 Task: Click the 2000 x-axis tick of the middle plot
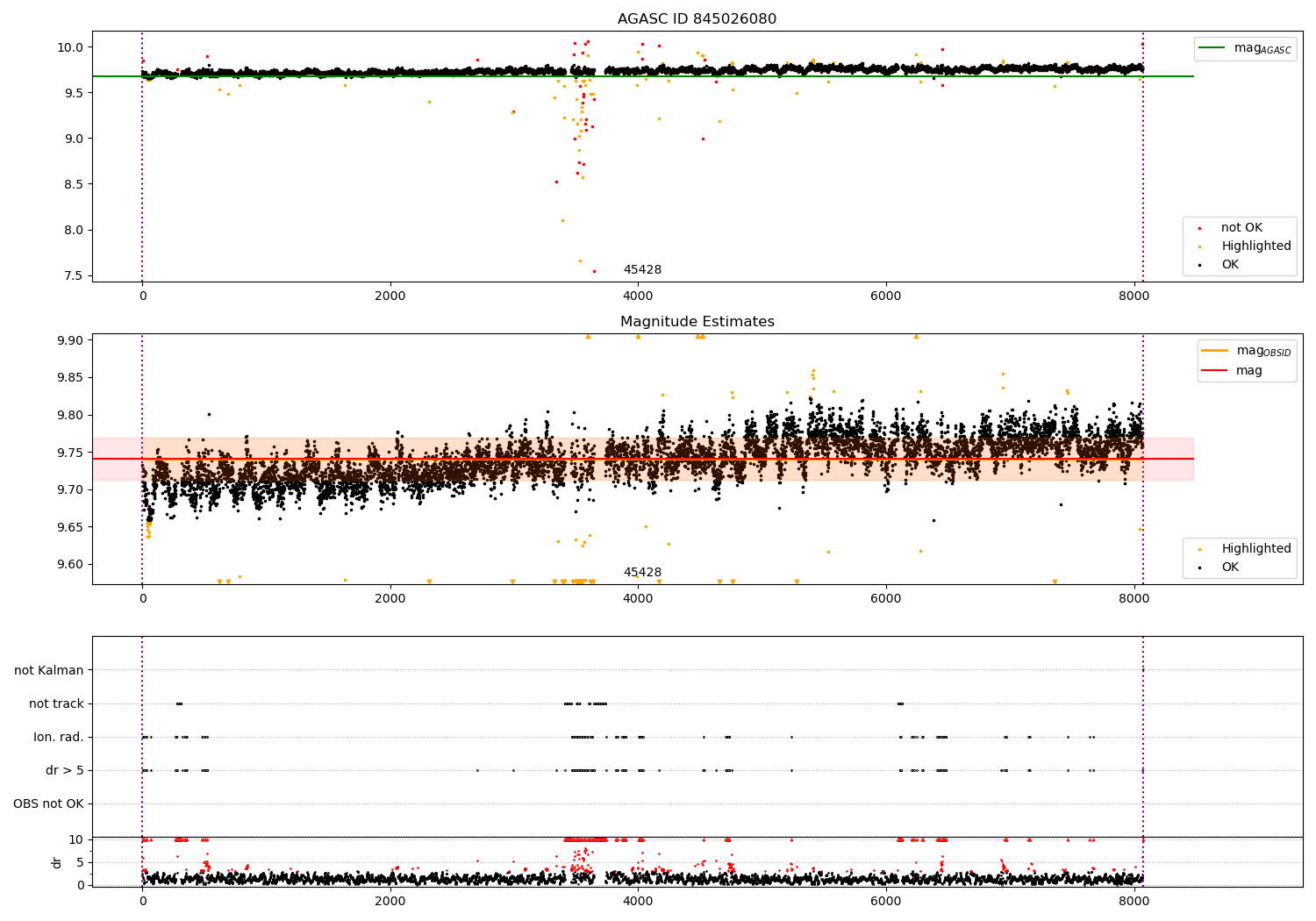(x=390, y=599)
